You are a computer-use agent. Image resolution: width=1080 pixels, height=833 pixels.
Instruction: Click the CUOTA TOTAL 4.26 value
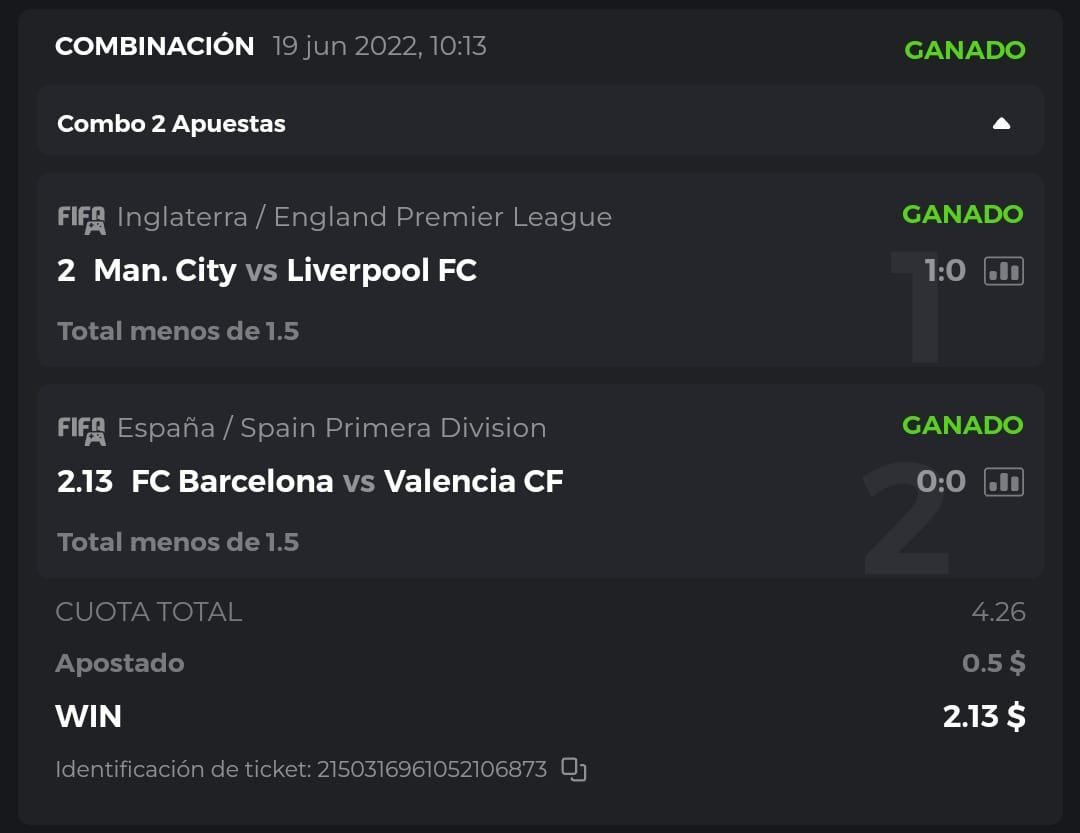click(998, 612)
